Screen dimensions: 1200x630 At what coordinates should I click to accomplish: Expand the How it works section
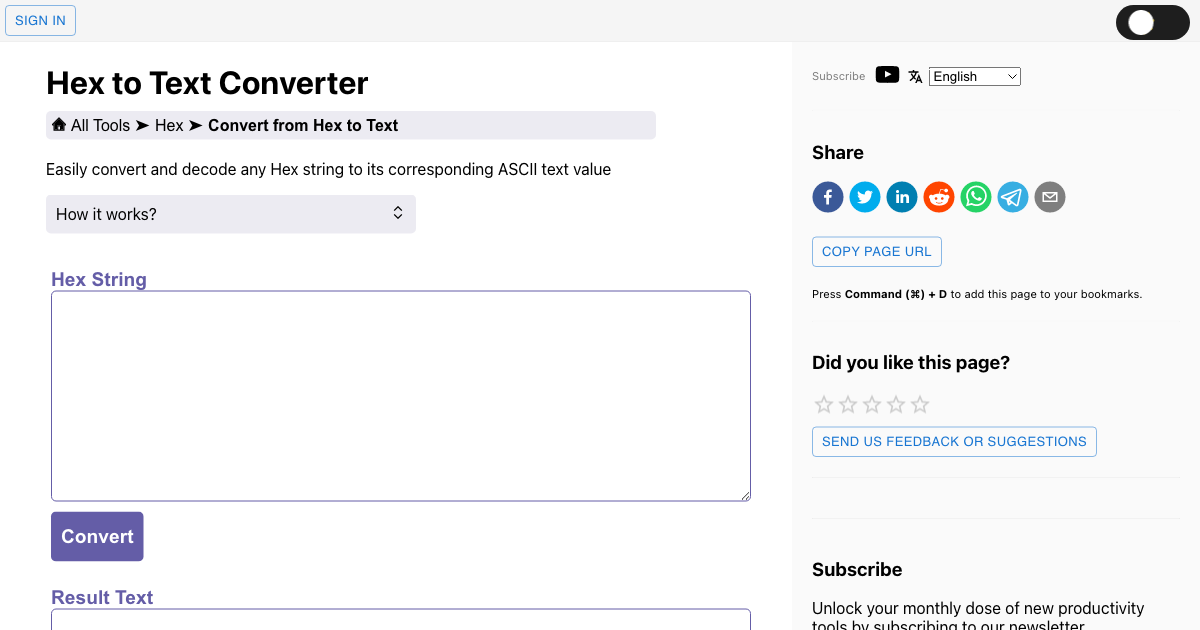pyautogui.click(x=231, y=214)
